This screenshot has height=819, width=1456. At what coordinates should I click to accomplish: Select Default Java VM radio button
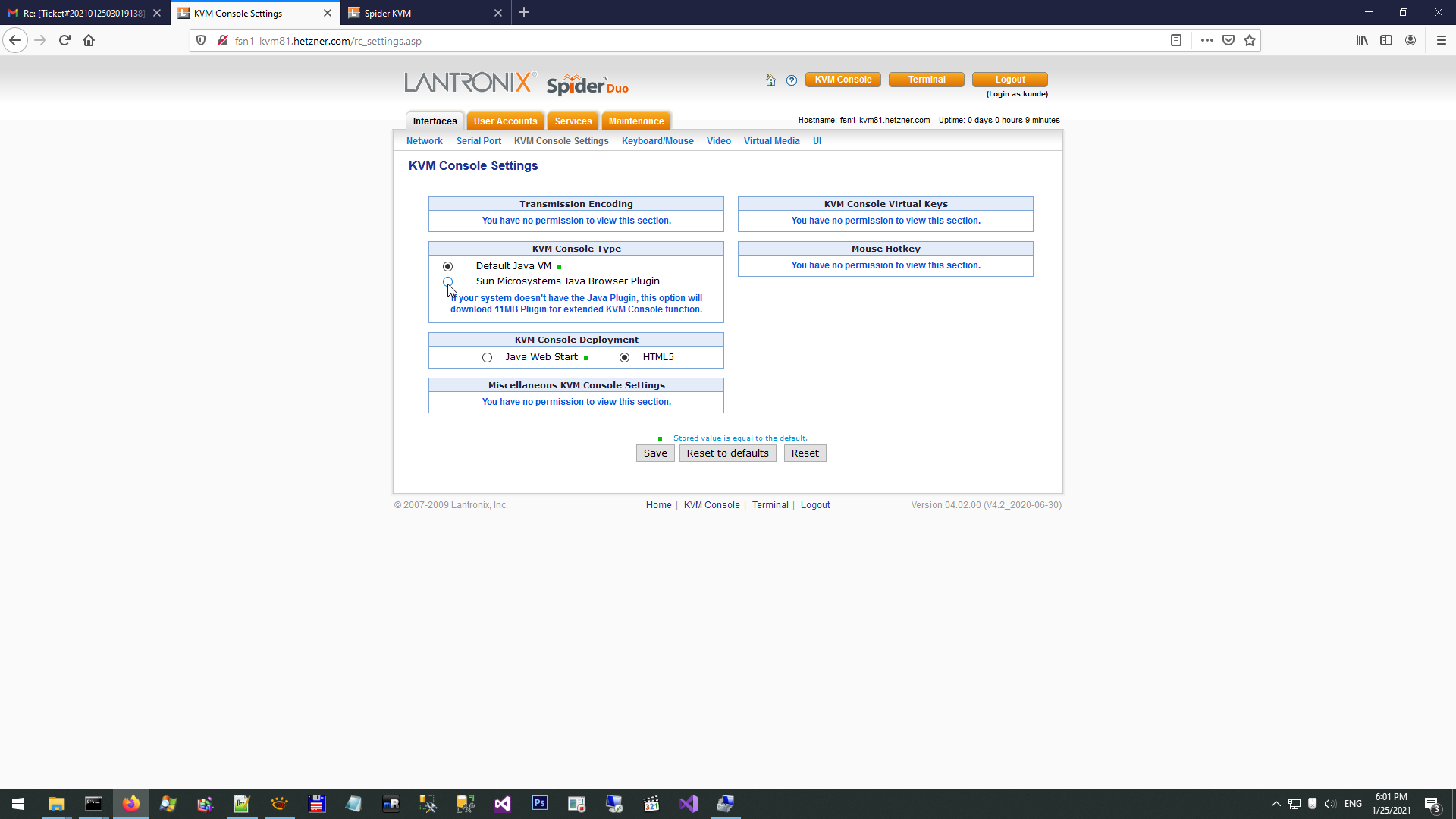tap(448, 266)
